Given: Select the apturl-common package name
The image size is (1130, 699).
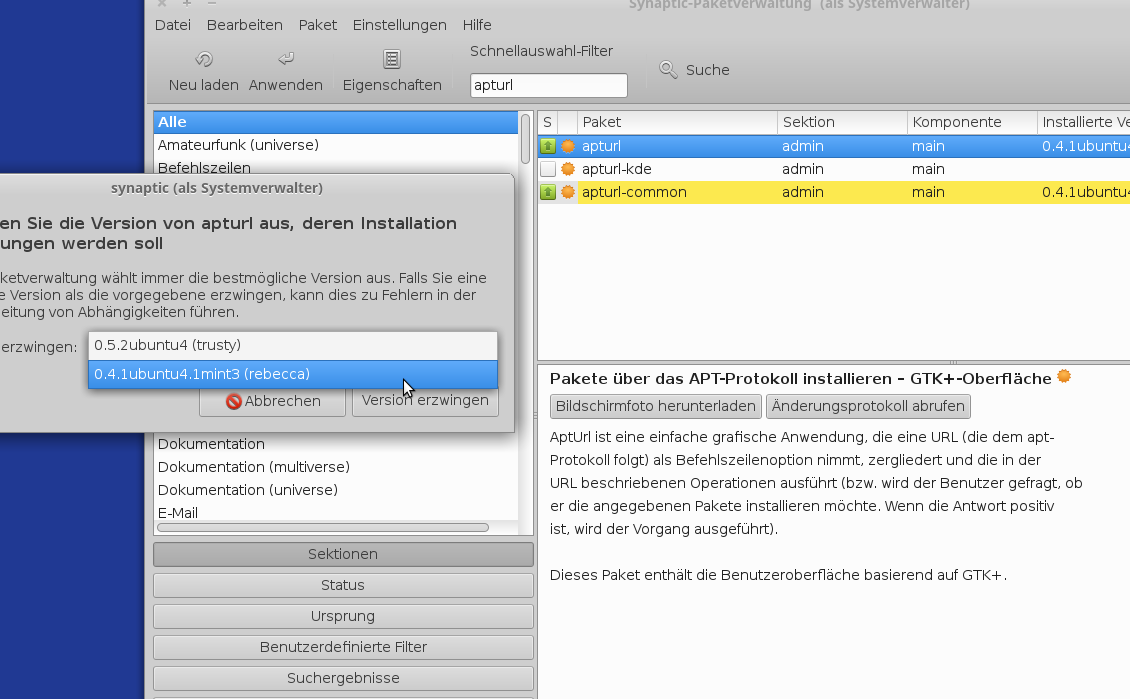Looking at the screenshot, I should coord(635,192).
